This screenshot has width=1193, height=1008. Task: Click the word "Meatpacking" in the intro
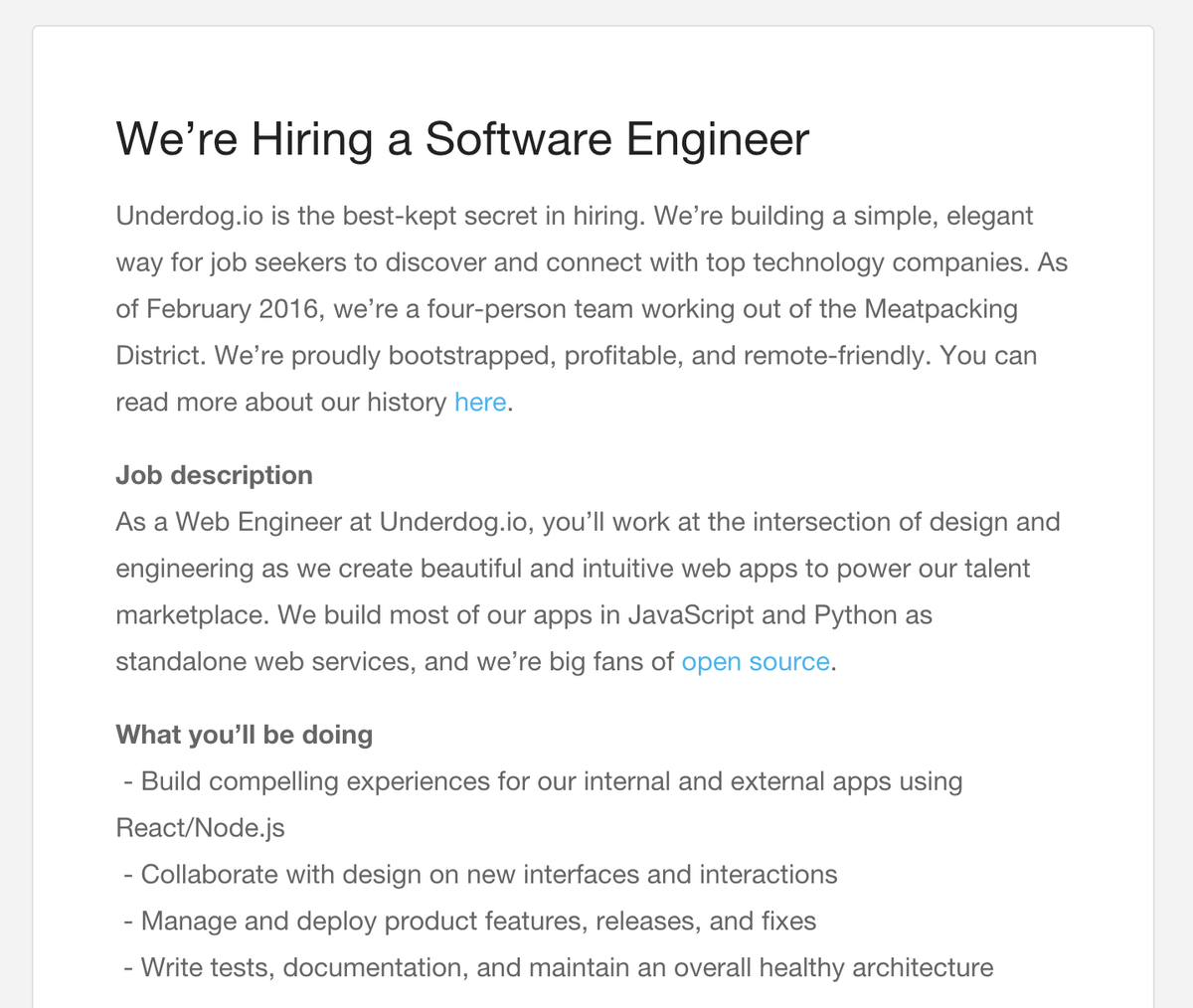940,309
